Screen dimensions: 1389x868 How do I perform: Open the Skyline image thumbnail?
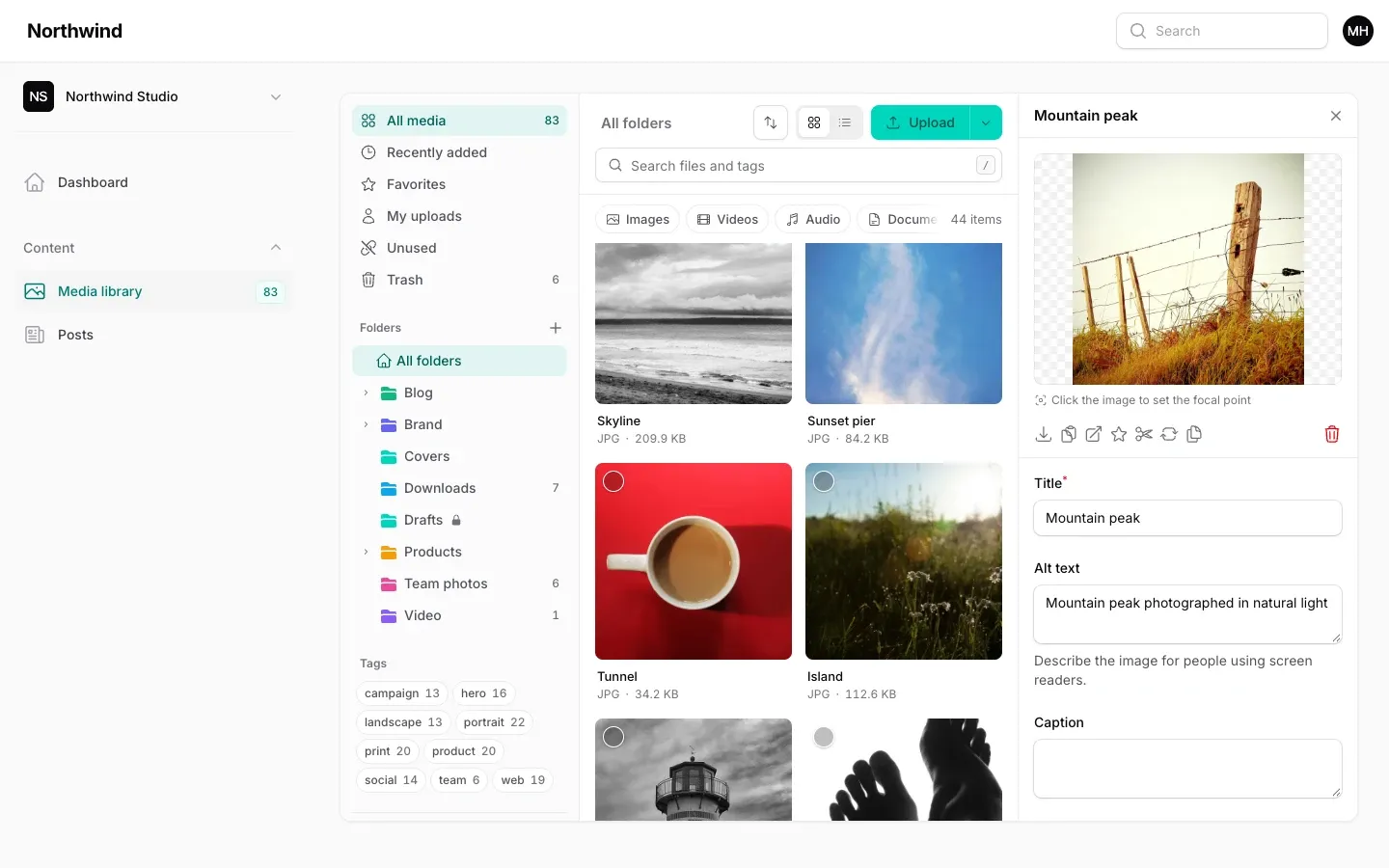pos(694,323)
